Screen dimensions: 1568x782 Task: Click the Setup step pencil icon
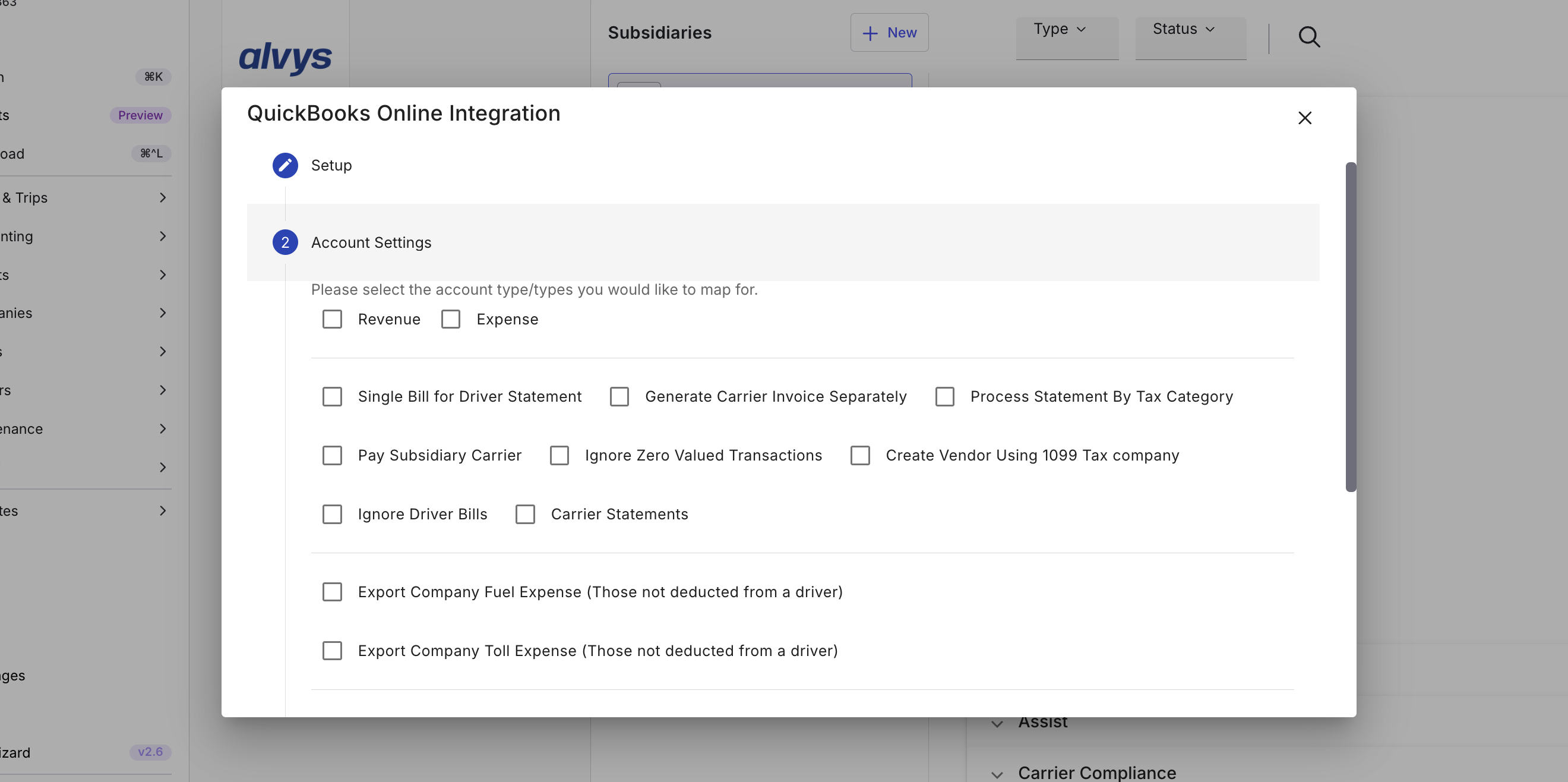click(x=285, y=165)
